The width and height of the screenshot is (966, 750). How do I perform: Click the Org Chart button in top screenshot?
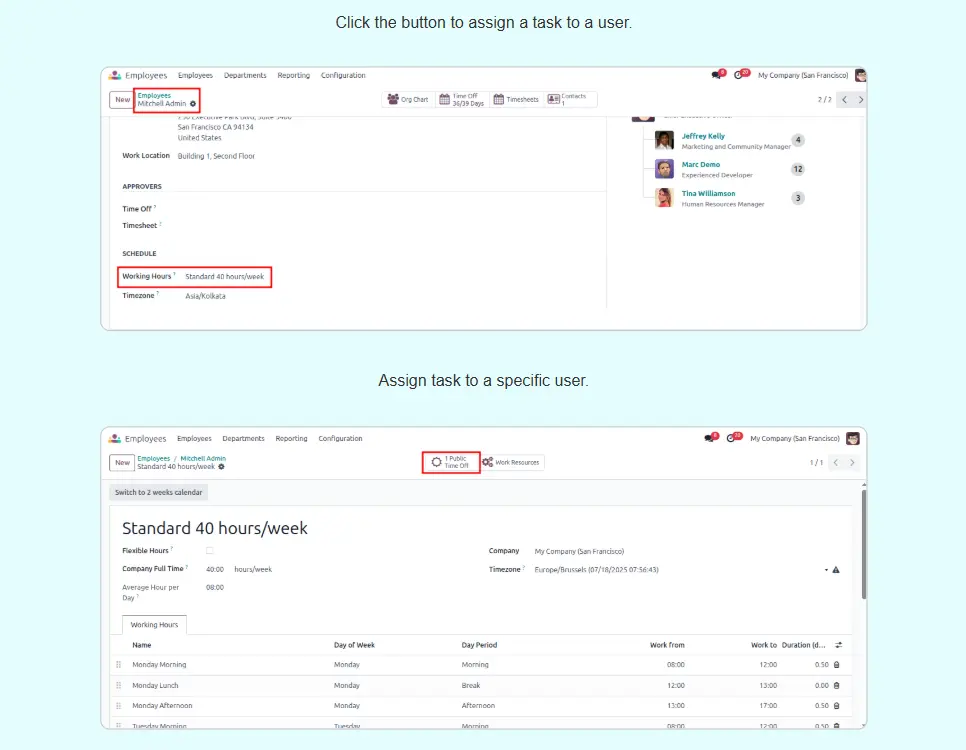[x=408, y=100]
